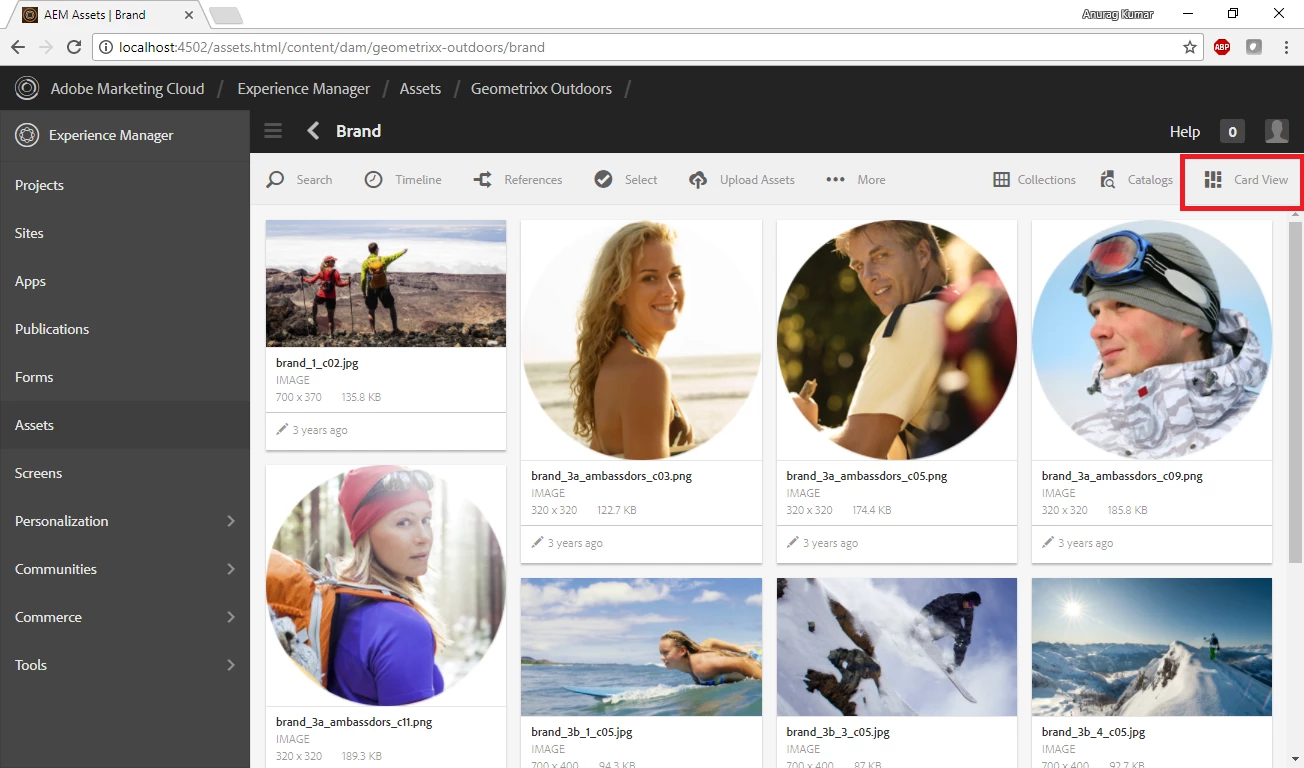Viewport: 1304px width, 768px height.
Task: Select Assets in the sidebar
Action: (125, 425)
